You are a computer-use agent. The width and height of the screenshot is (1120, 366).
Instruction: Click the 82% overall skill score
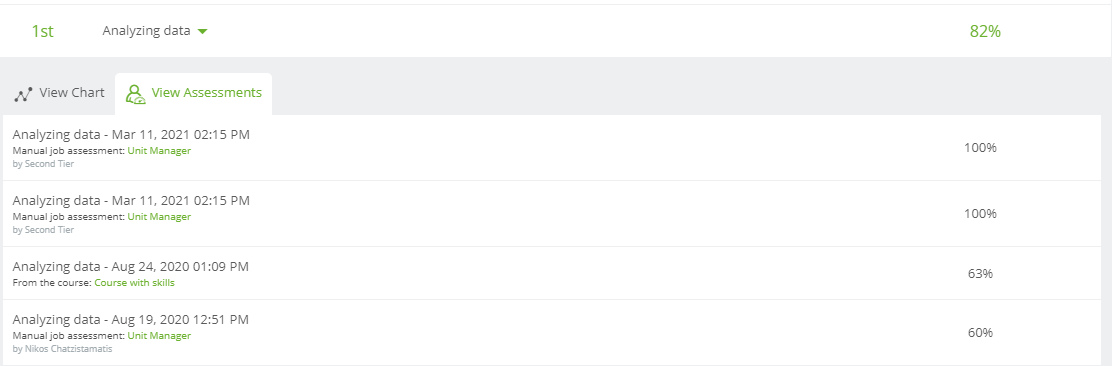click(985, 31)
